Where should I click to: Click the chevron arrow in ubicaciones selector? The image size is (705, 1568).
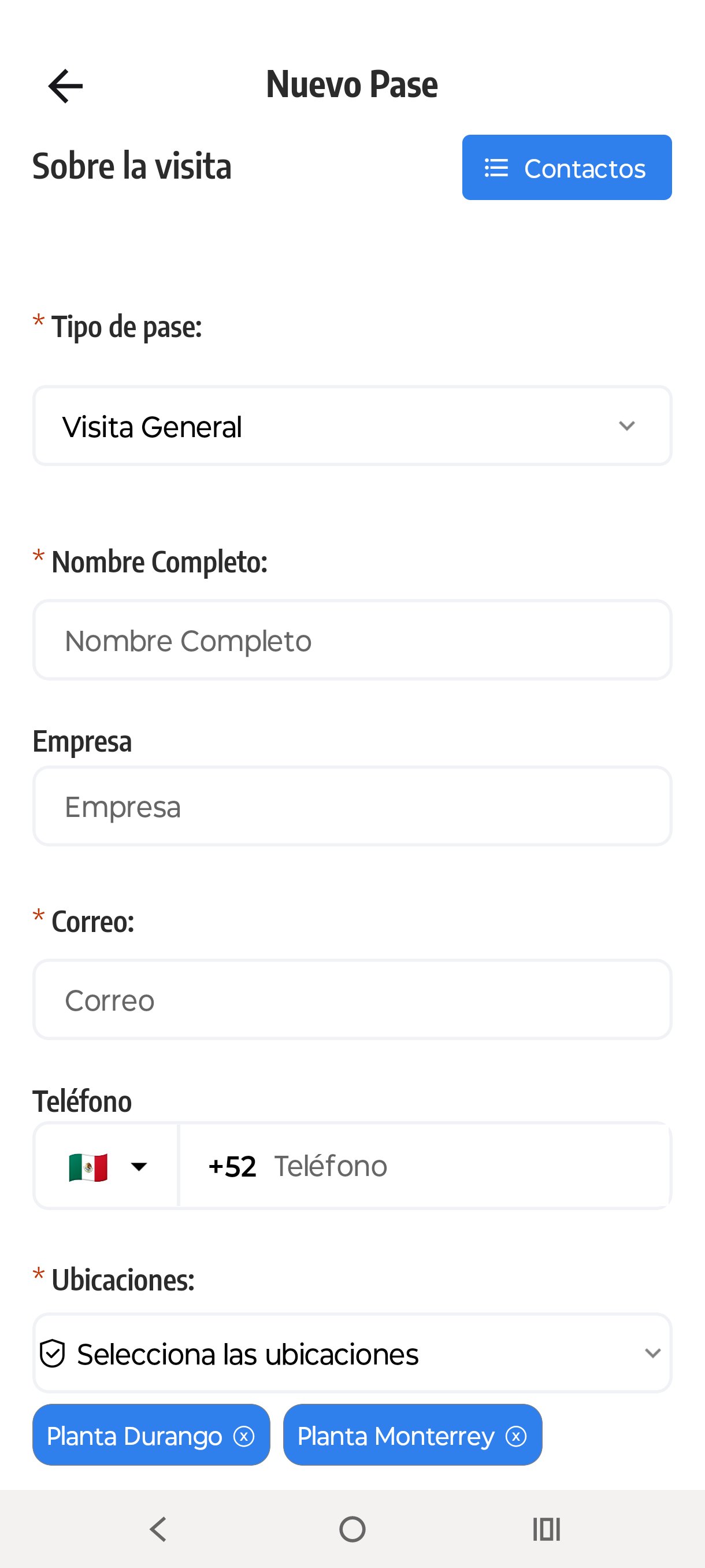coord(652,1353)
